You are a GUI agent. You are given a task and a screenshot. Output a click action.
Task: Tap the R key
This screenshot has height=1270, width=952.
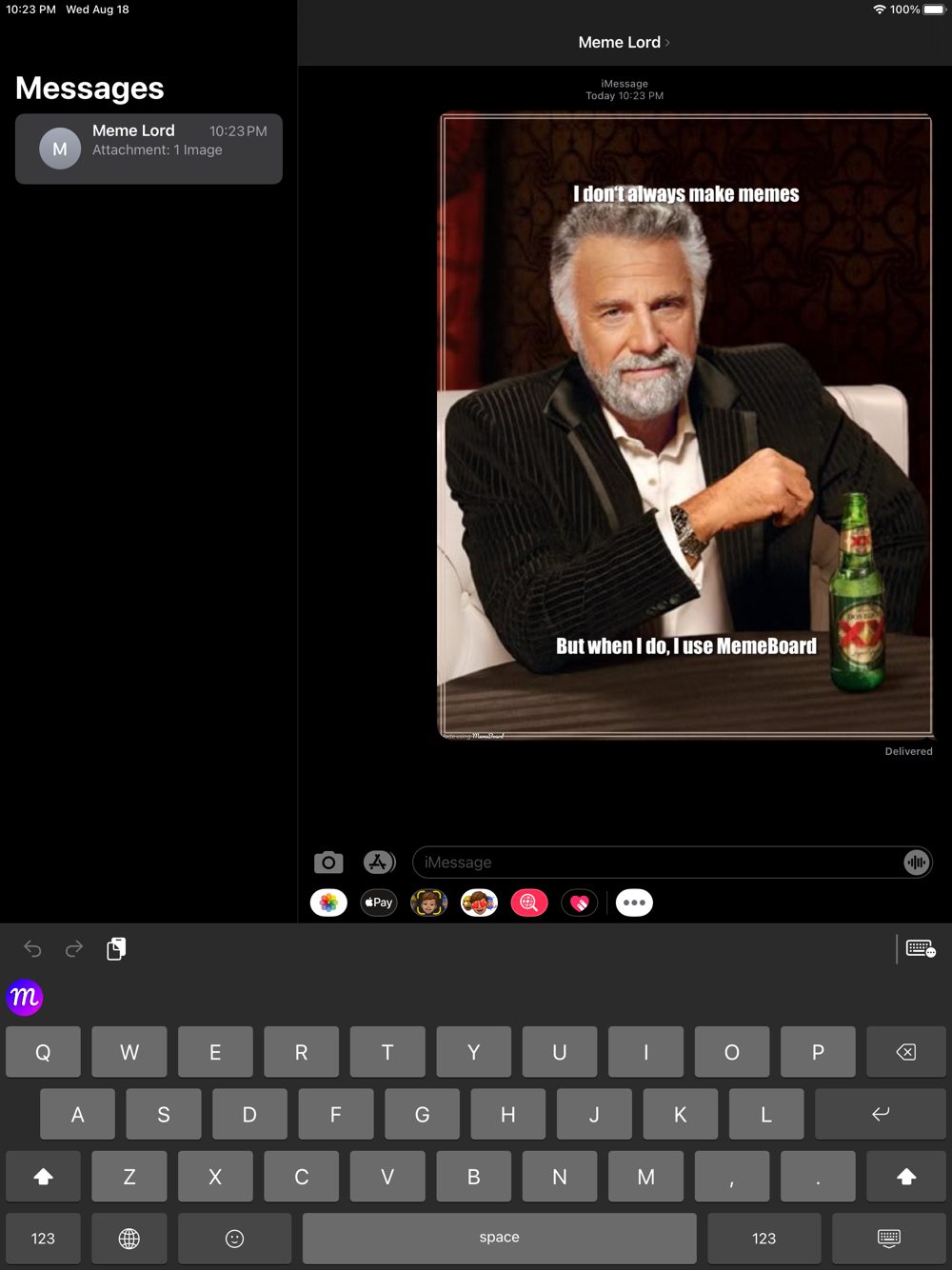pyautogui.click(x=301, y=1052)
